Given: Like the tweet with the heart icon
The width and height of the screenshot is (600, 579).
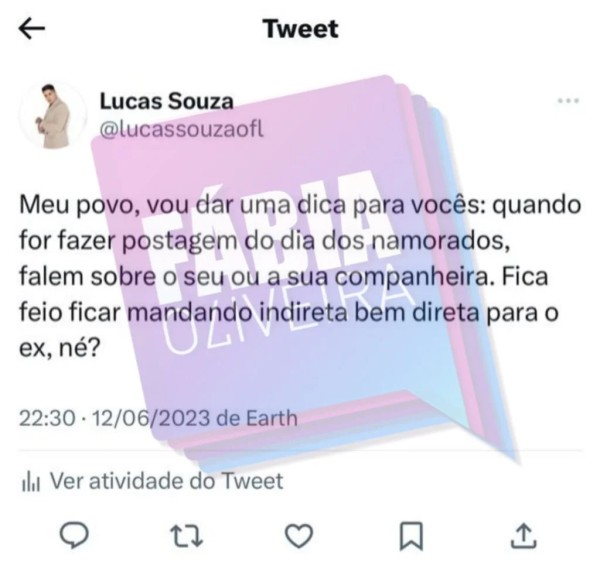Looking at the screenshot, I should pyautogui.click(x=299, y=535).
